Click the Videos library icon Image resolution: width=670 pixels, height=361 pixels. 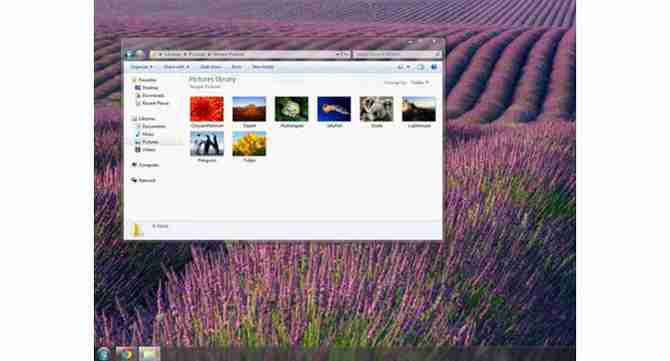[138, 150]
